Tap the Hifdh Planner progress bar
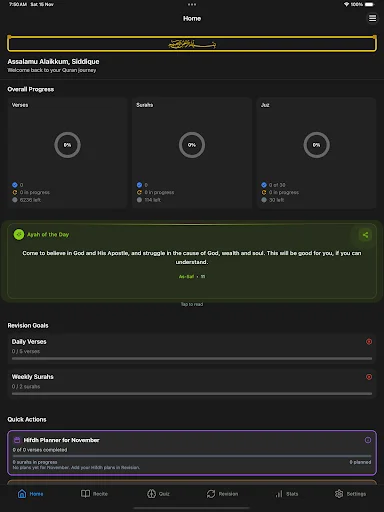The width and height of the screenshot is (384, 512). [x=192, y=456]
